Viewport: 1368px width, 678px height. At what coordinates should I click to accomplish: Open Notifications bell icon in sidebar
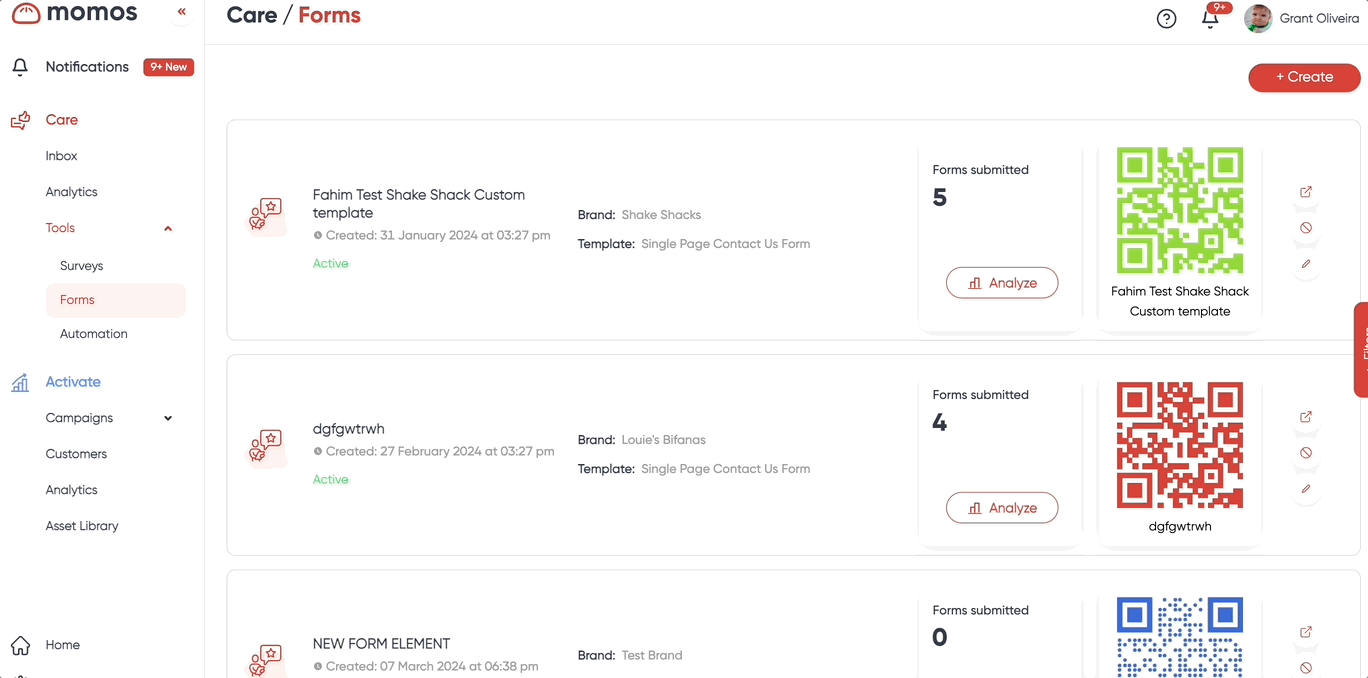click(x=20, y=67)
